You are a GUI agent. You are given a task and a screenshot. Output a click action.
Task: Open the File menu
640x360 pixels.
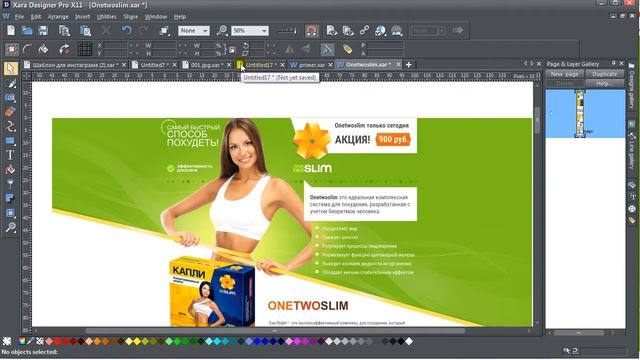(19, 17)
